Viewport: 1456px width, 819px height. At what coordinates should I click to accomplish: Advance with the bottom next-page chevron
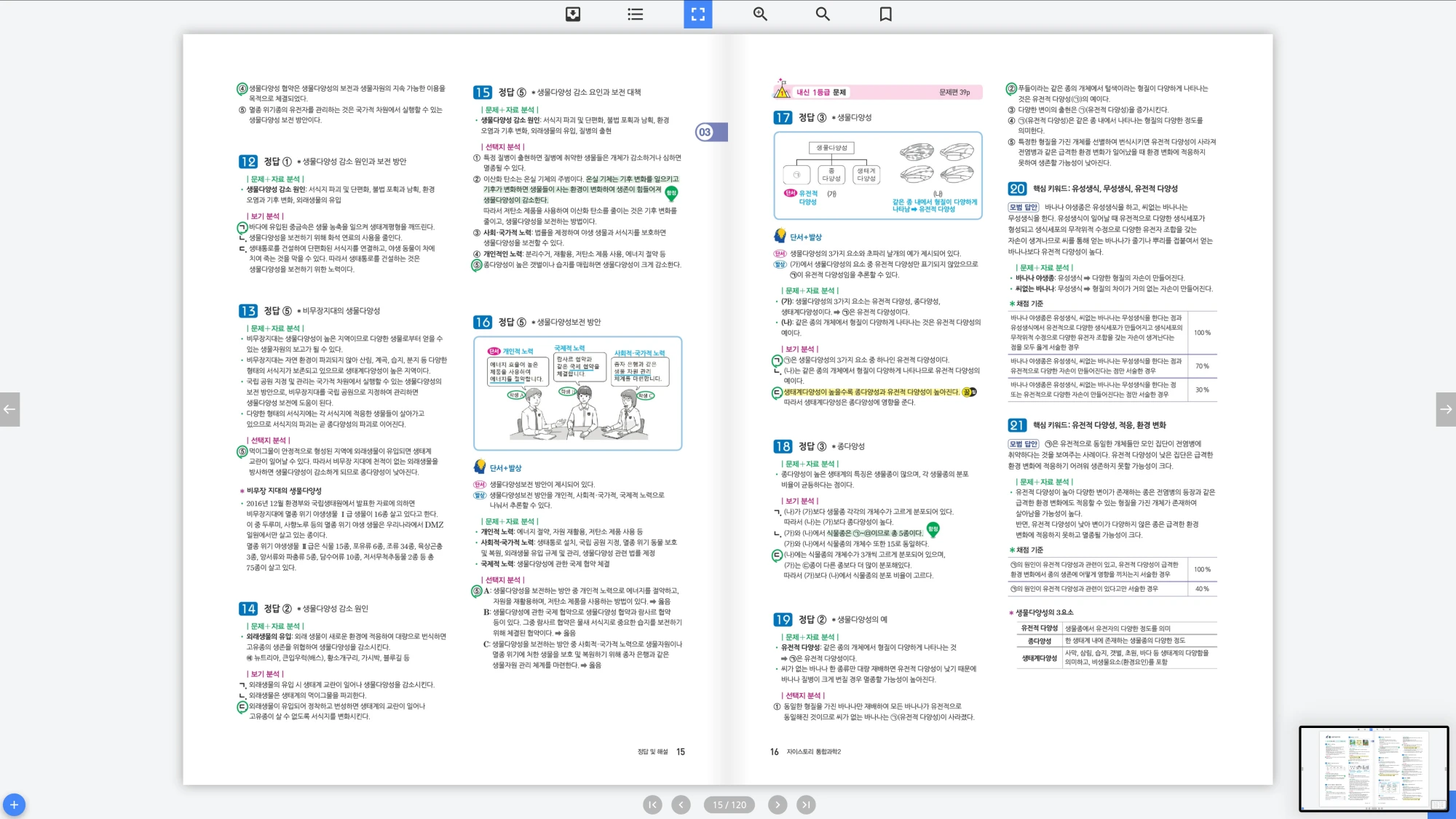(x=778, y=804)
